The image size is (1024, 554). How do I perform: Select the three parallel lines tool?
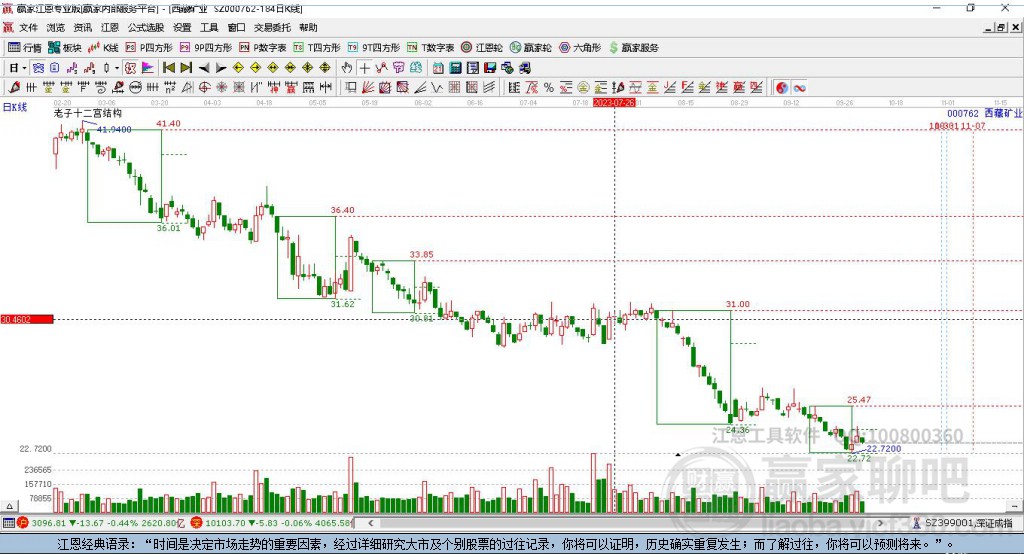coord(489,88)
